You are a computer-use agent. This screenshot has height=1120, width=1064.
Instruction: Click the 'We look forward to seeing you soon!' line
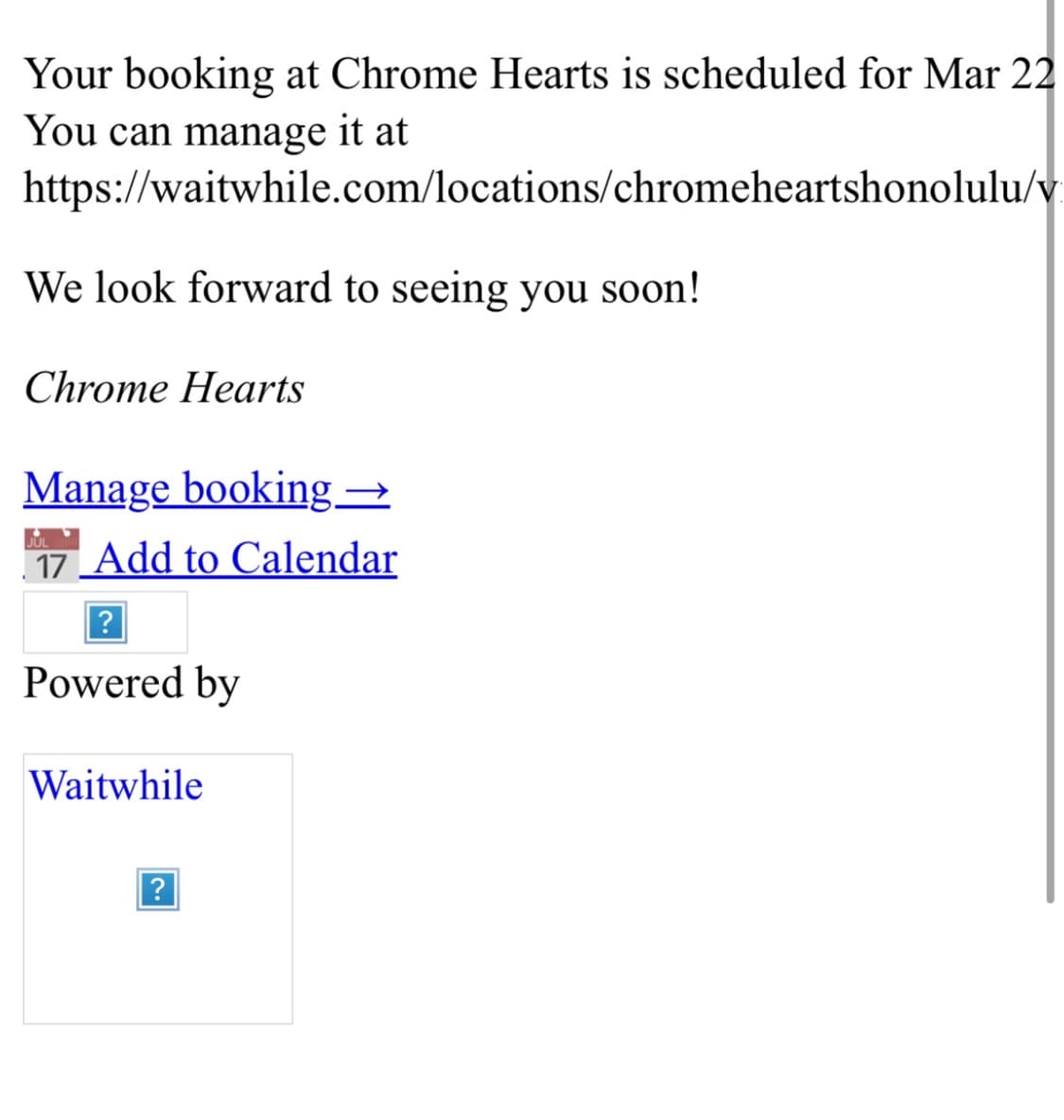362,288
